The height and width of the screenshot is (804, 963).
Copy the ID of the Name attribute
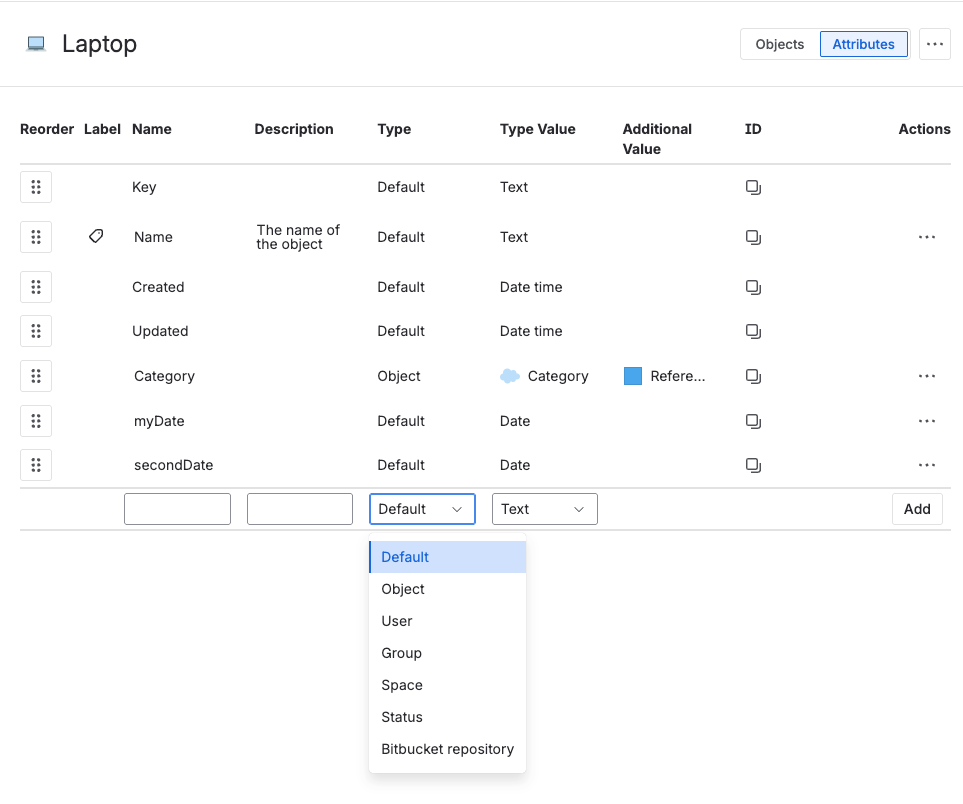tap(753, 237)
